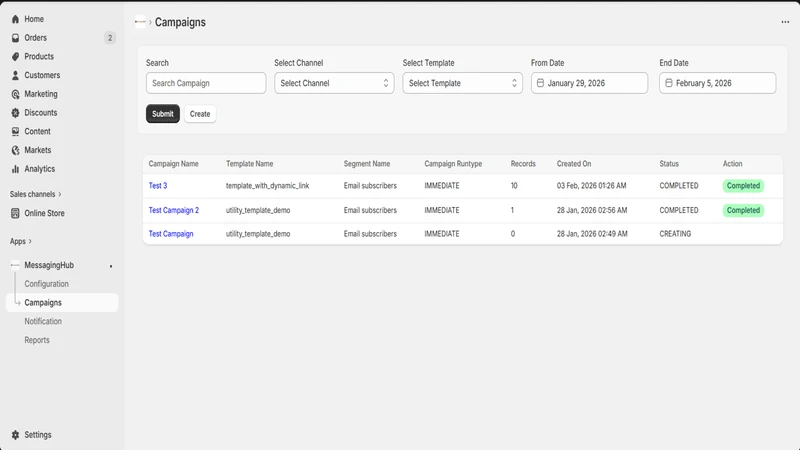
Task: Click the Campaign Runtype column header
Action: [453, 164]
